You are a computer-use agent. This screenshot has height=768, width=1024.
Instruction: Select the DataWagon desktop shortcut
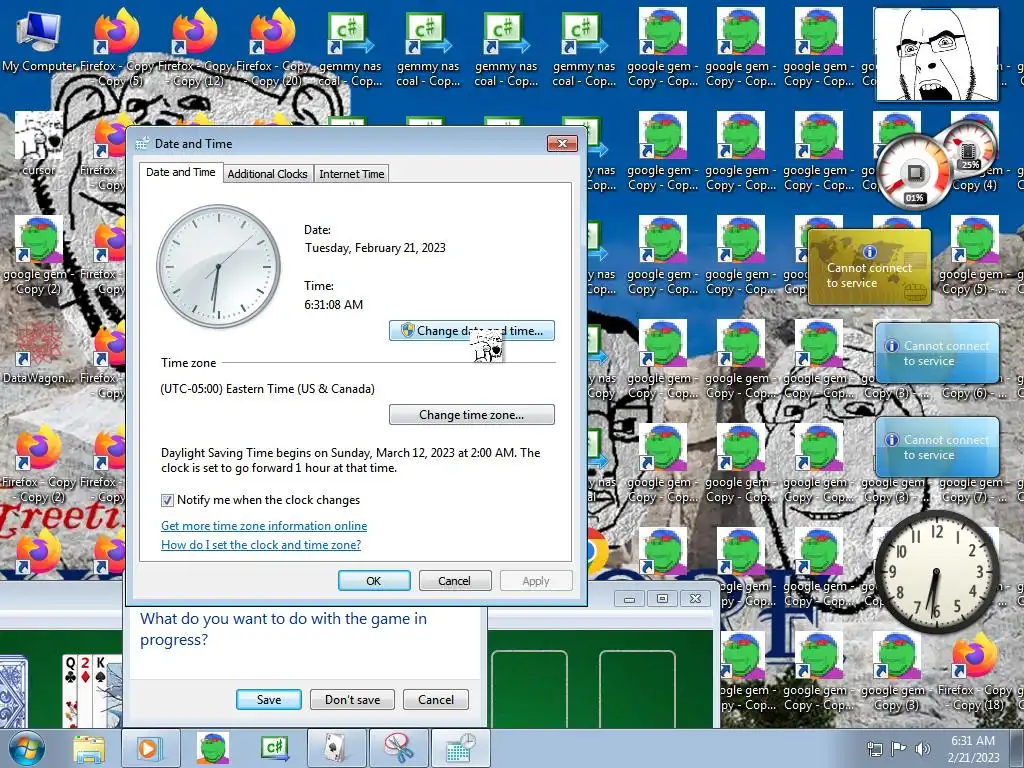pyautogui.click(x=39, y=353)
